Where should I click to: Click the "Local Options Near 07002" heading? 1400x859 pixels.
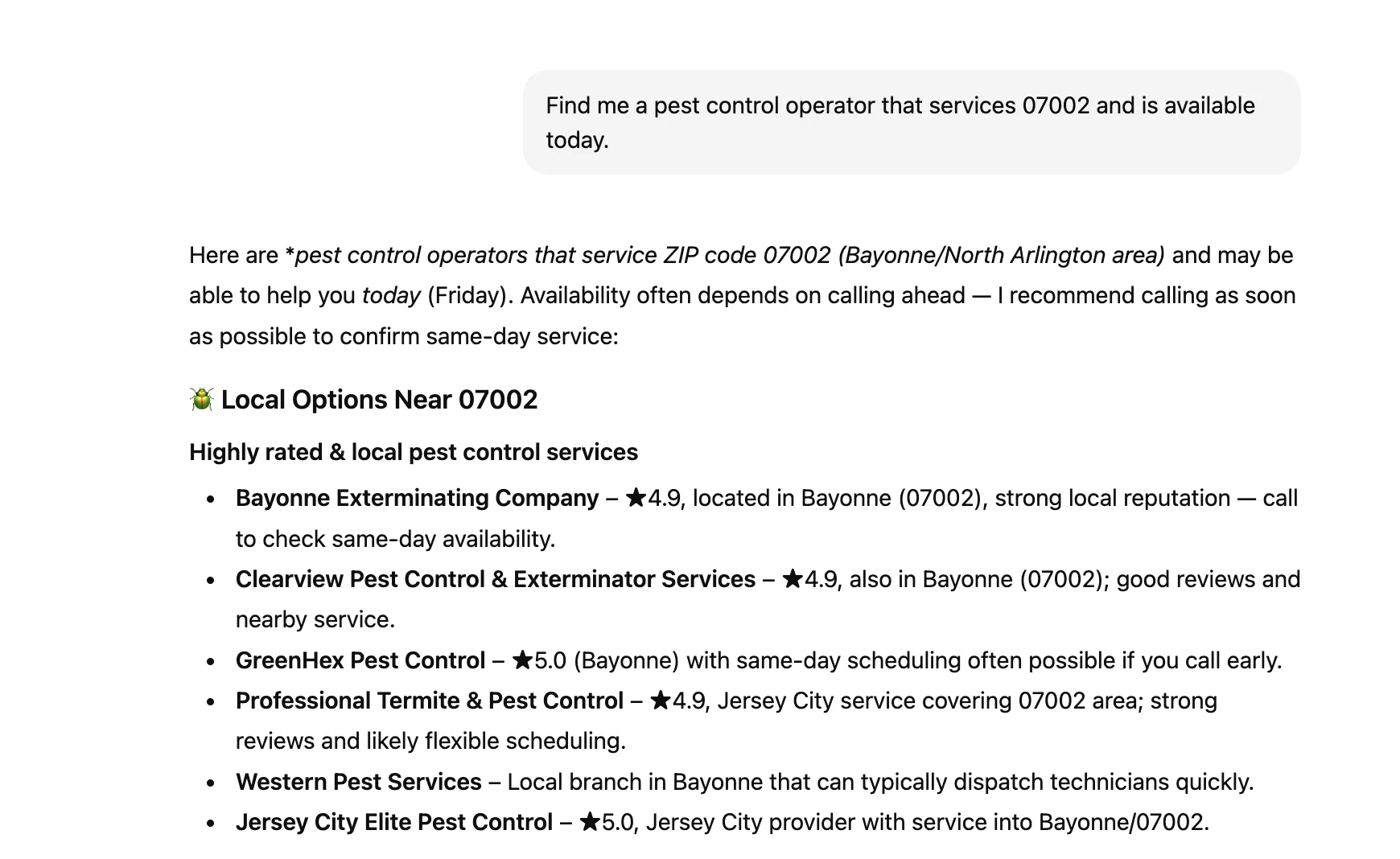coord(379,400)
